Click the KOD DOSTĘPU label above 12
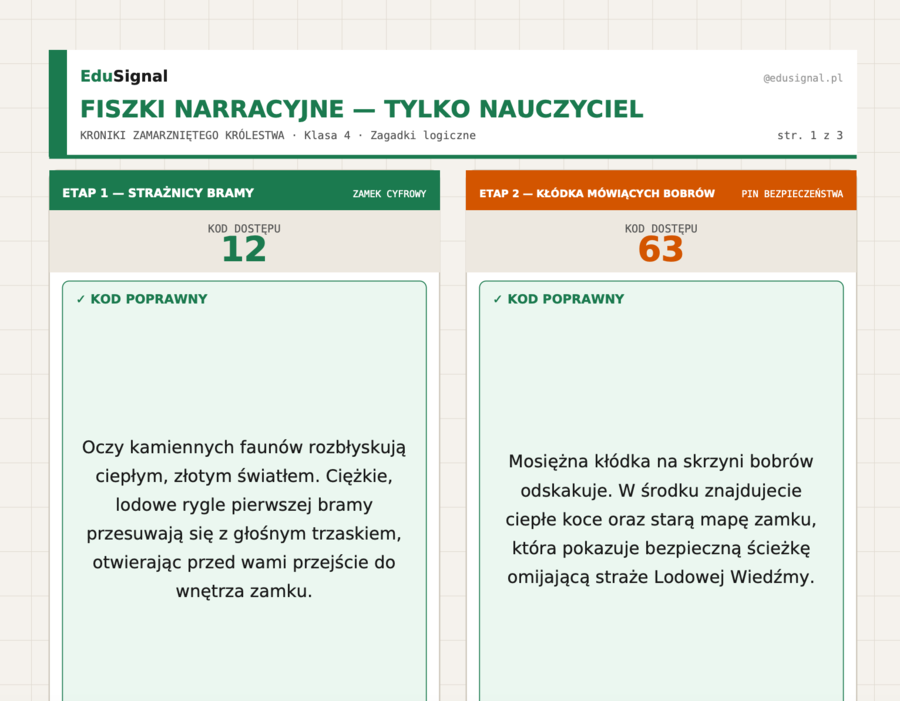 244,228
